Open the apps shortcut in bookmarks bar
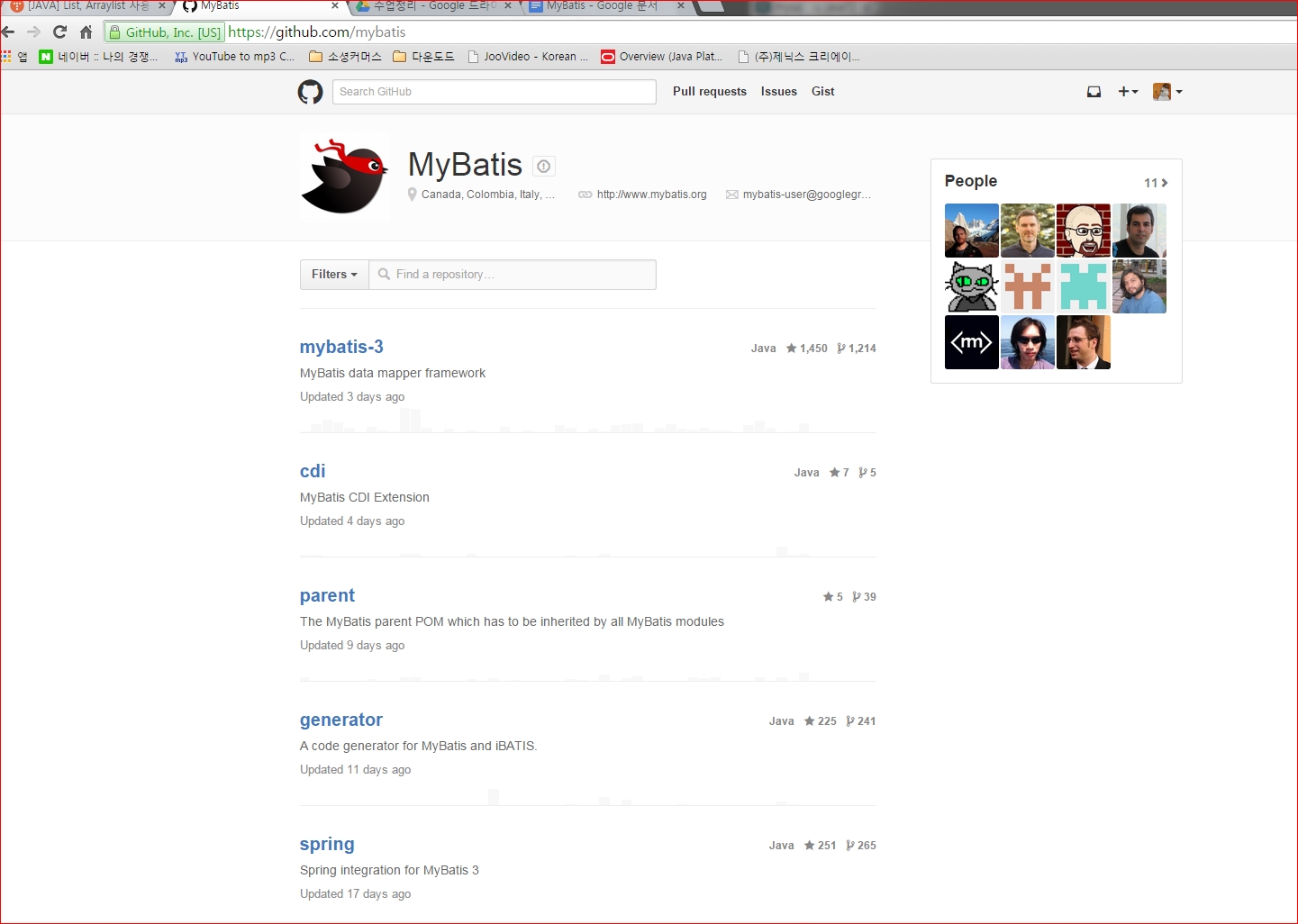 coord(15,57)
